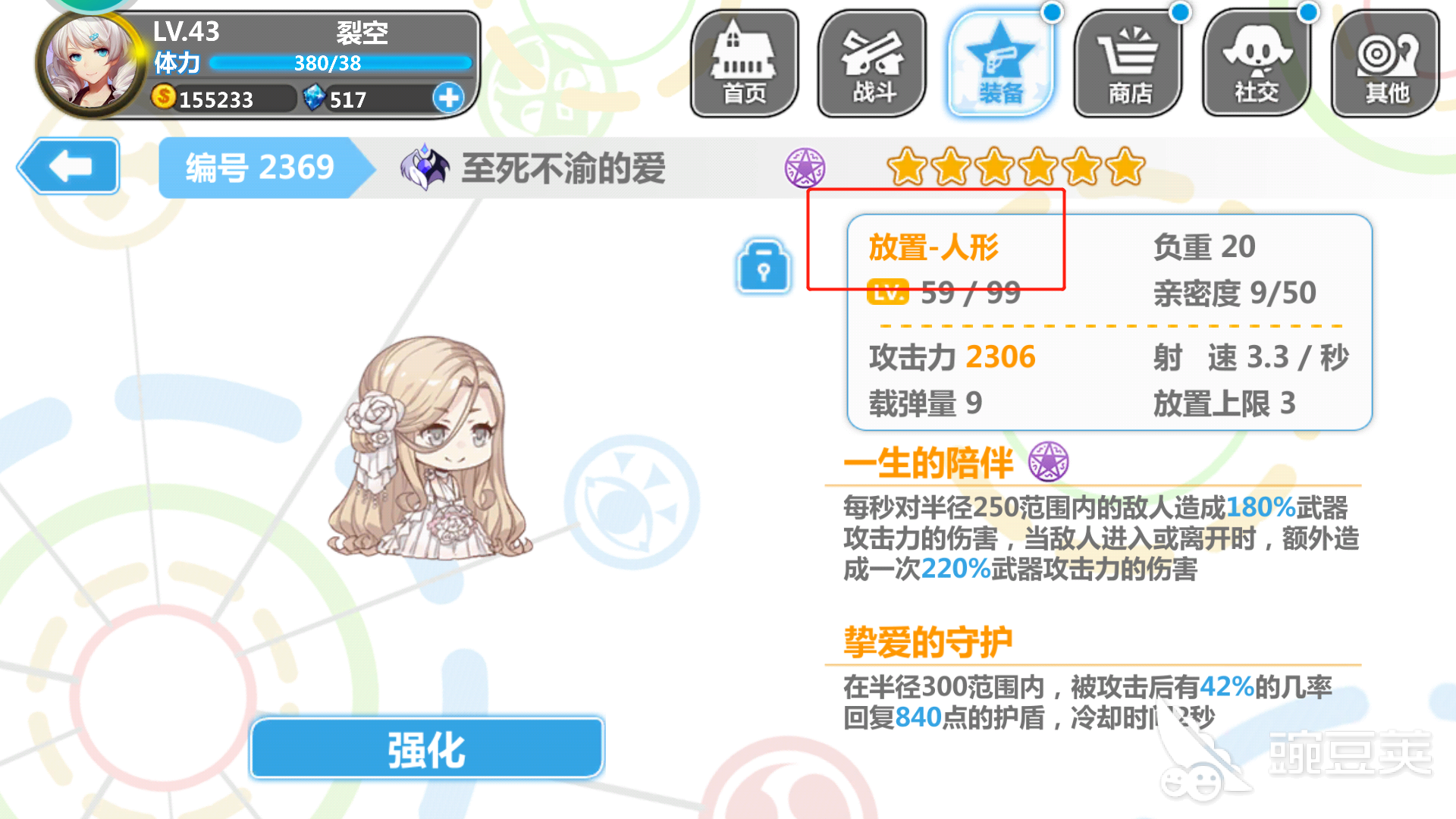Tap the blue diamond currency icon
1456x819 pixels.
click(313, 98)
